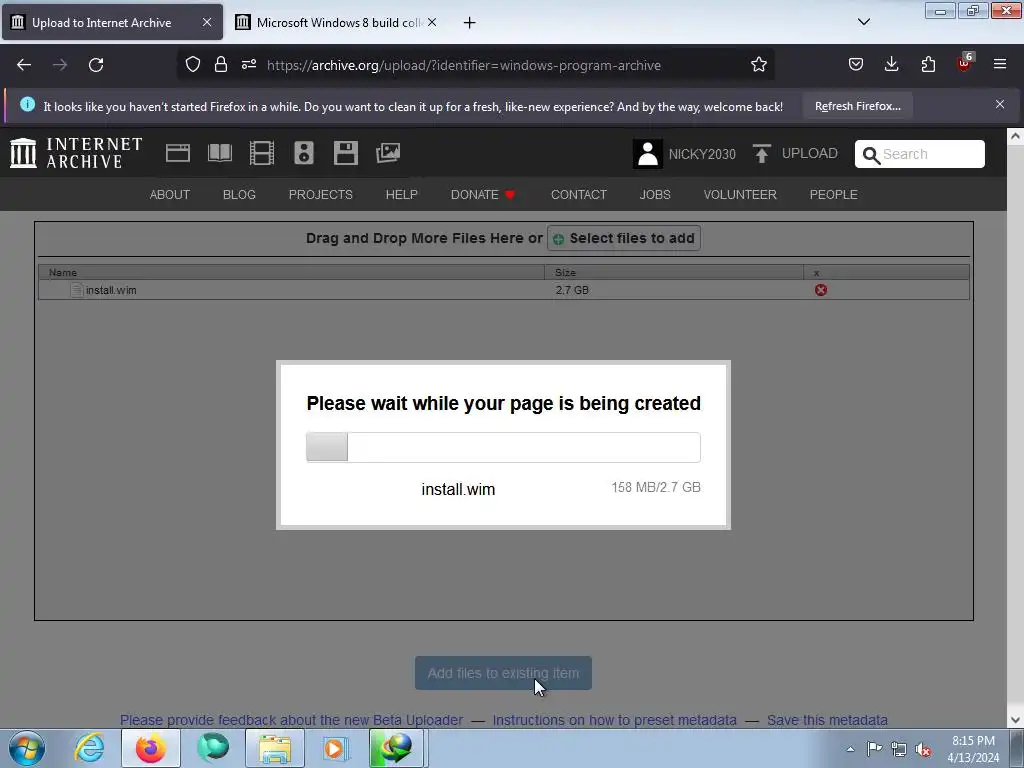
Task: Open the muted volume tray icon
Action: 923,749
